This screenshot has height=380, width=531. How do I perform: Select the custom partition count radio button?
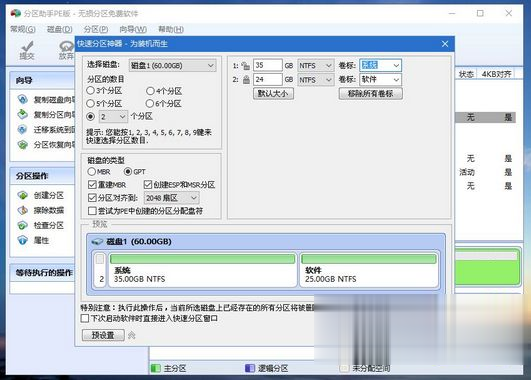tap(90, 117)
